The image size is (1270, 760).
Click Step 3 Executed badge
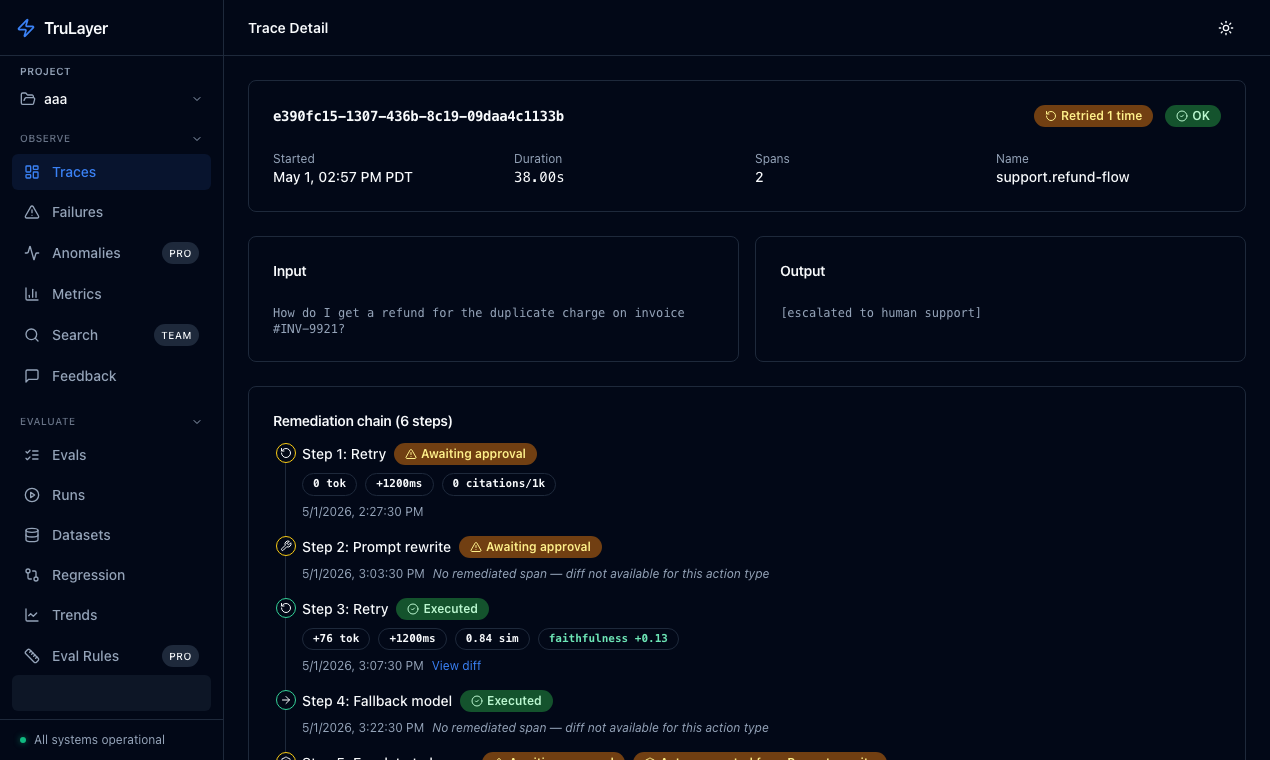[x=442, y=608]
